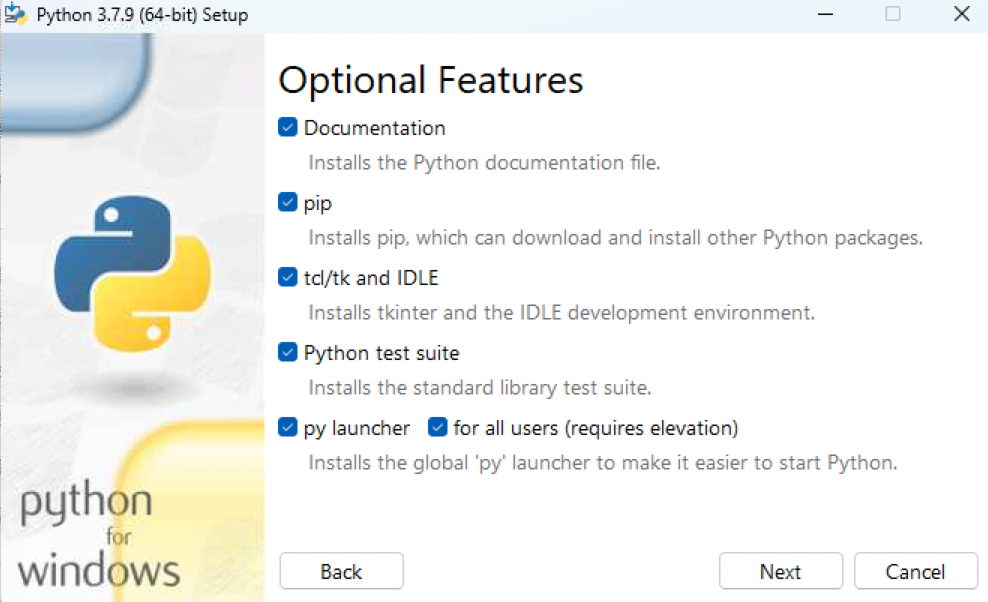Toggle the tcl/tk and IDLE checkbox
988x602 pixels.
coord(287,277)
